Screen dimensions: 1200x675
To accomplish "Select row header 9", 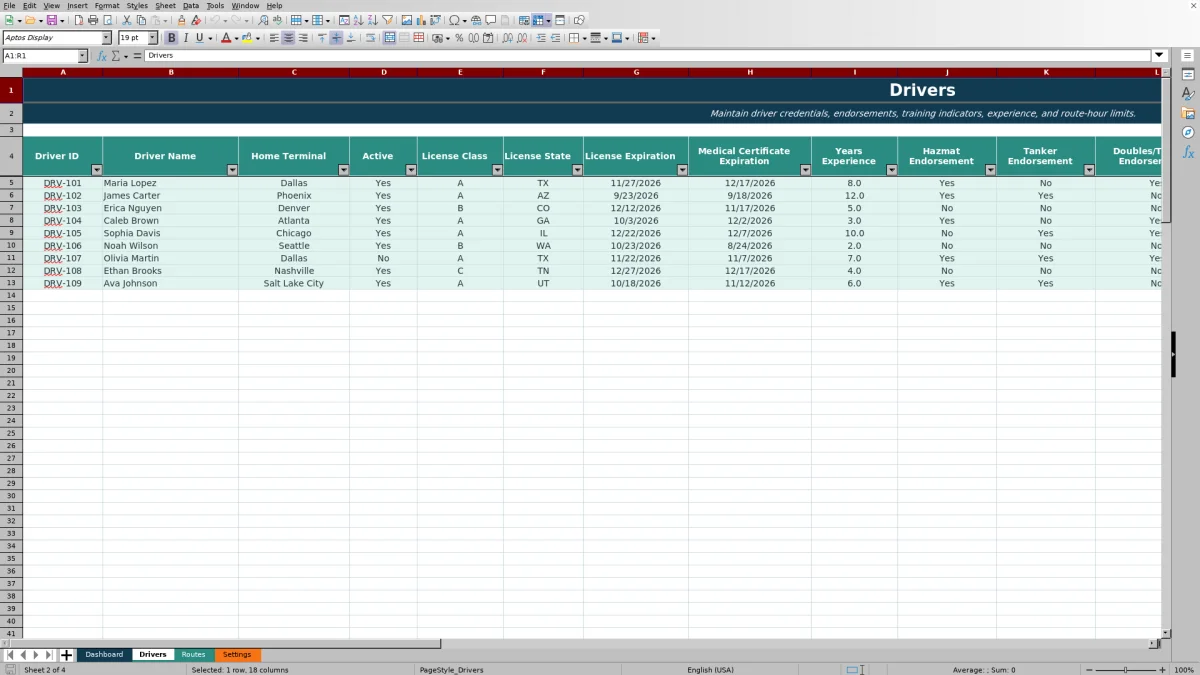I will tap(11, 233).
